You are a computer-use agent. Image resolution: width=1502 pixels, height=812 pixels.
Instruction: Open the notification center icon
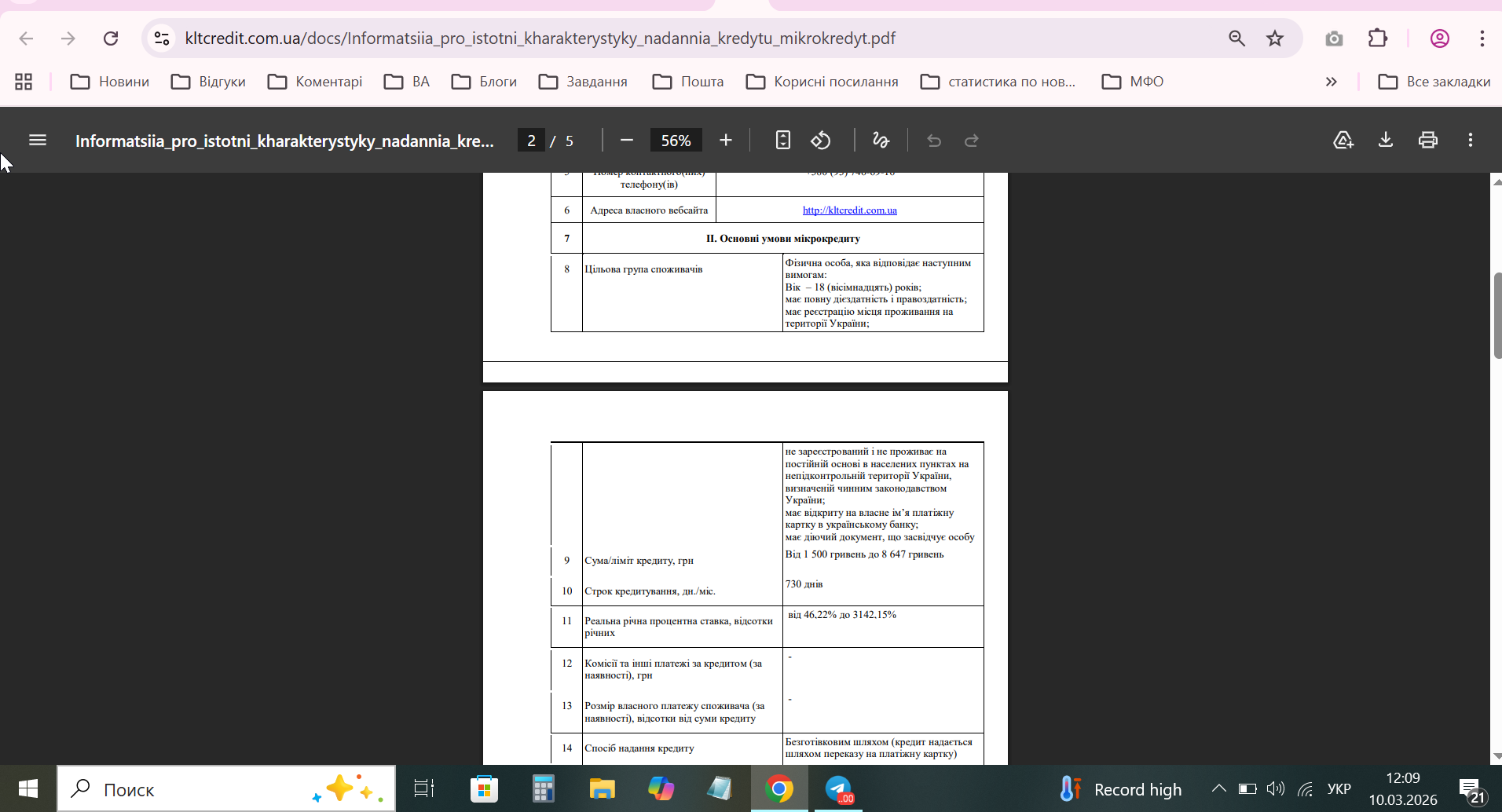[1472, 790]
